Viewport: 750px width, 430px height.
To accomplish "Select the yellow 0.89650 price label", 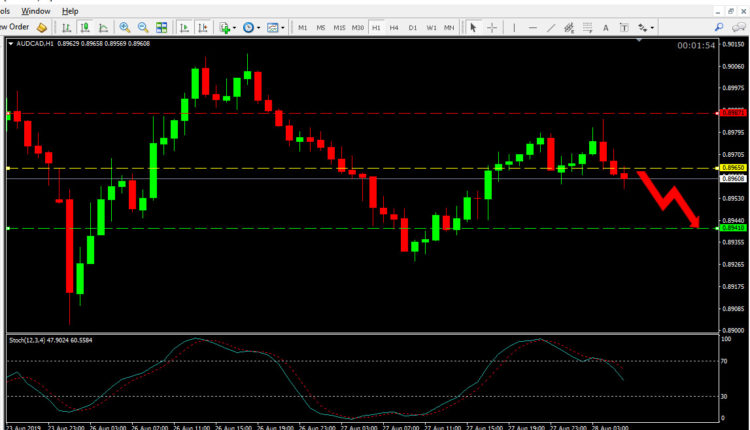I will 733,168.
